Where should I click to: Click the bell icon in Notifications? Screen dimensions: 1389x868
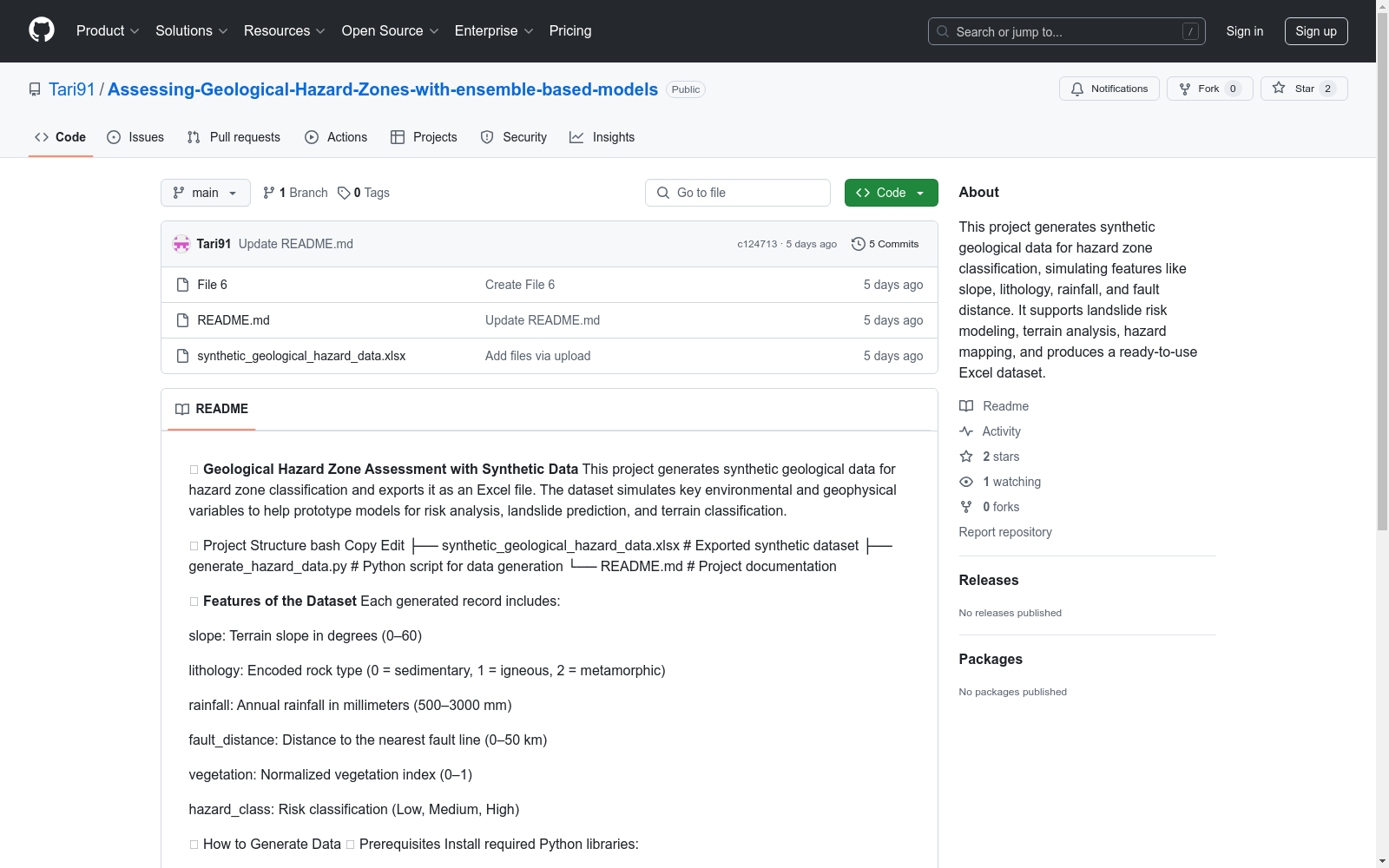(1077, 89)
